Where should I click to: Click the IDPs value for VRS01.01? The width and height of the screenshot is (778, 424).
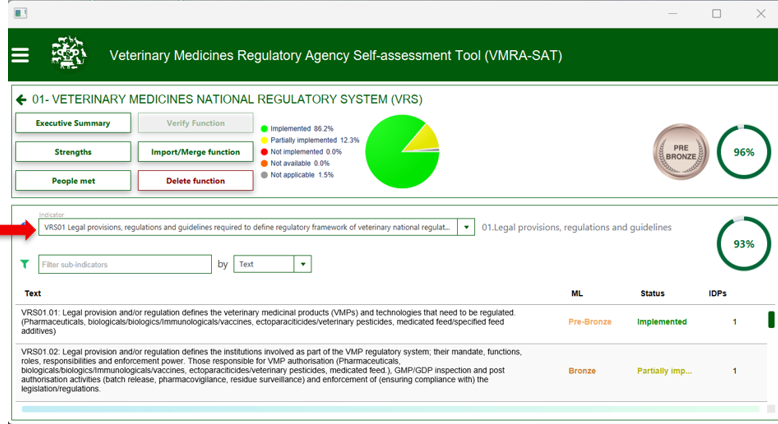[735, 322]
